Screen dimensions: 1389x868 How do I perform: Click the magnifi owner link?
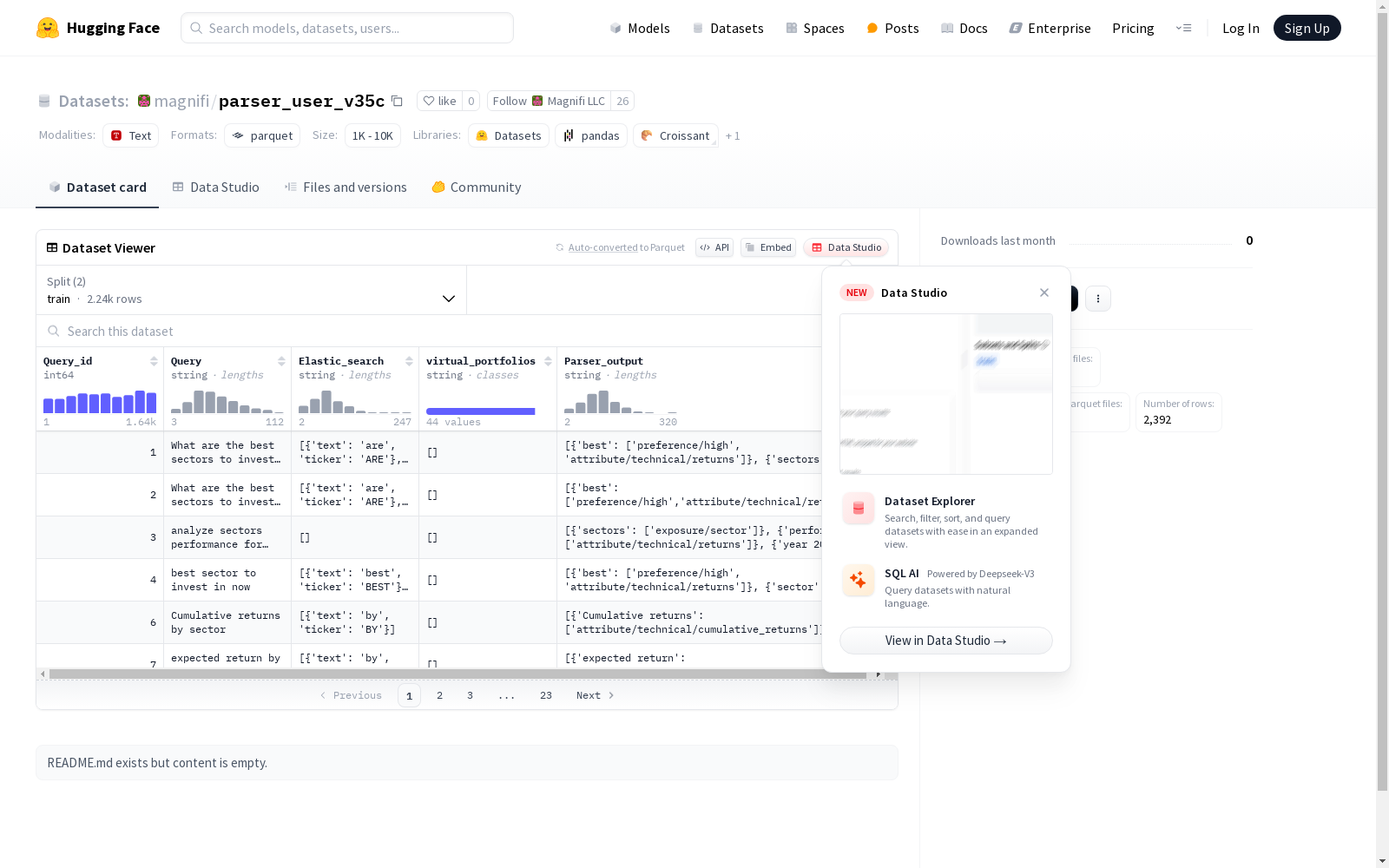pos(181,101)
